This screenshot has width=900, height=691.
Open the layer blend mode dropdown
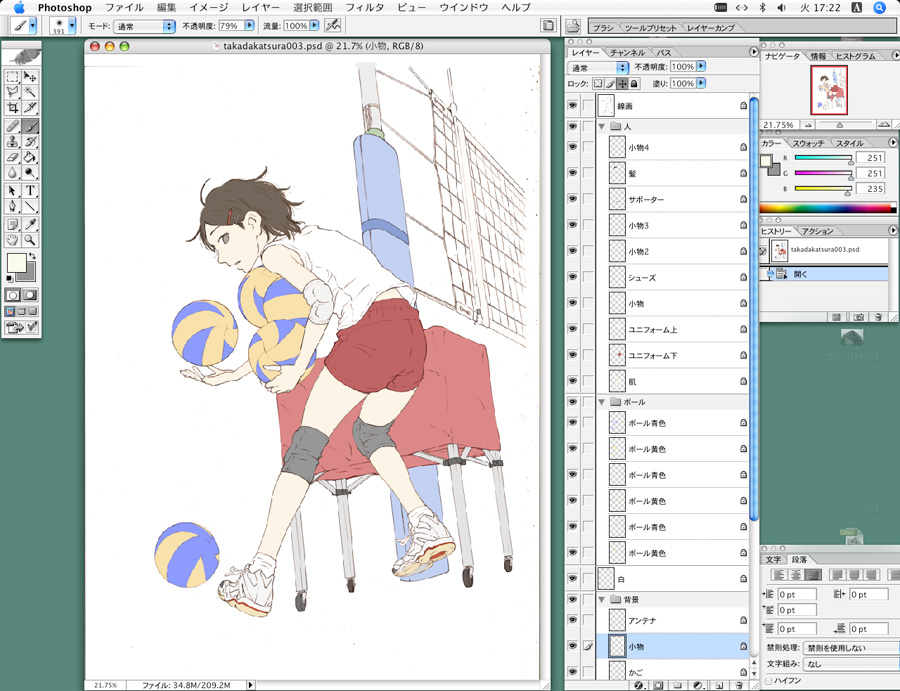(x=599, y=67)
